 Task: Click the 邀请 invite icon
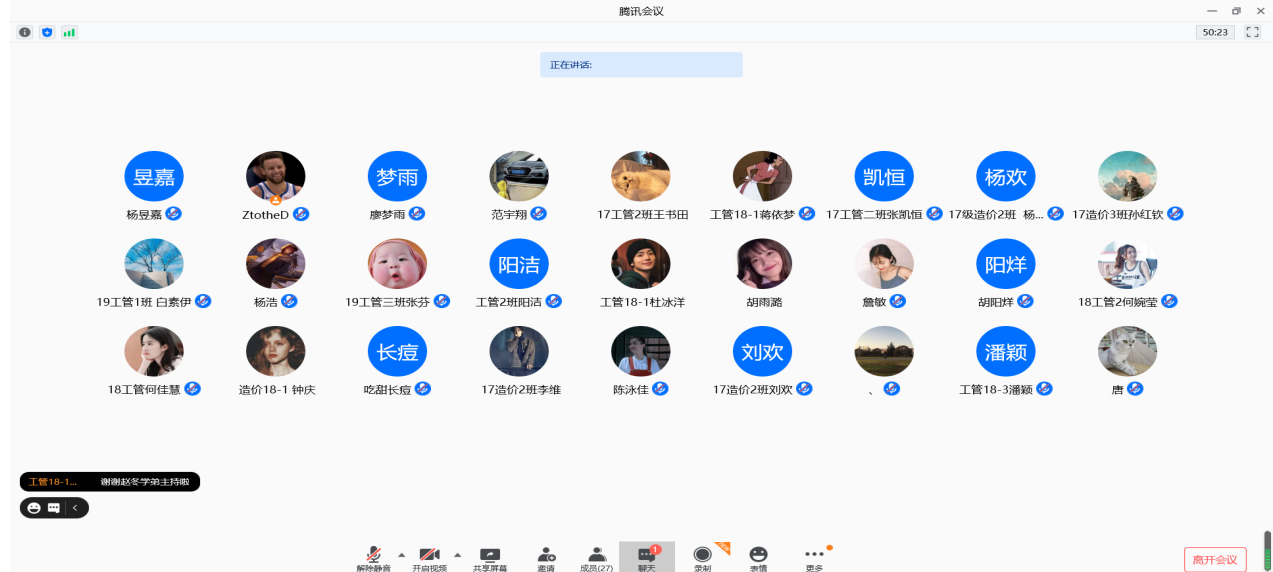pos(546,557)
